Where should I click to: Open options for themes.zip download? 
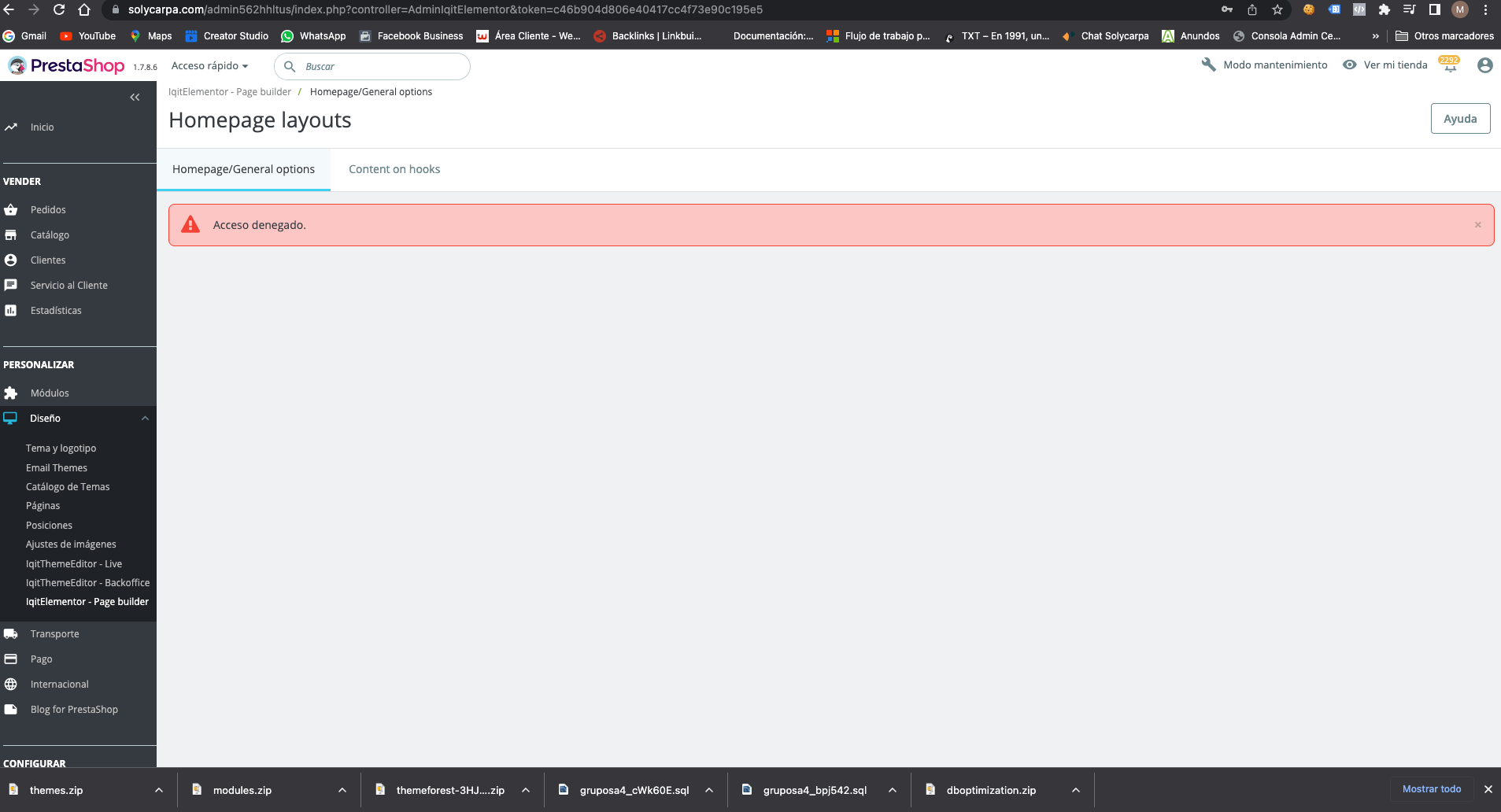[158, 790]
